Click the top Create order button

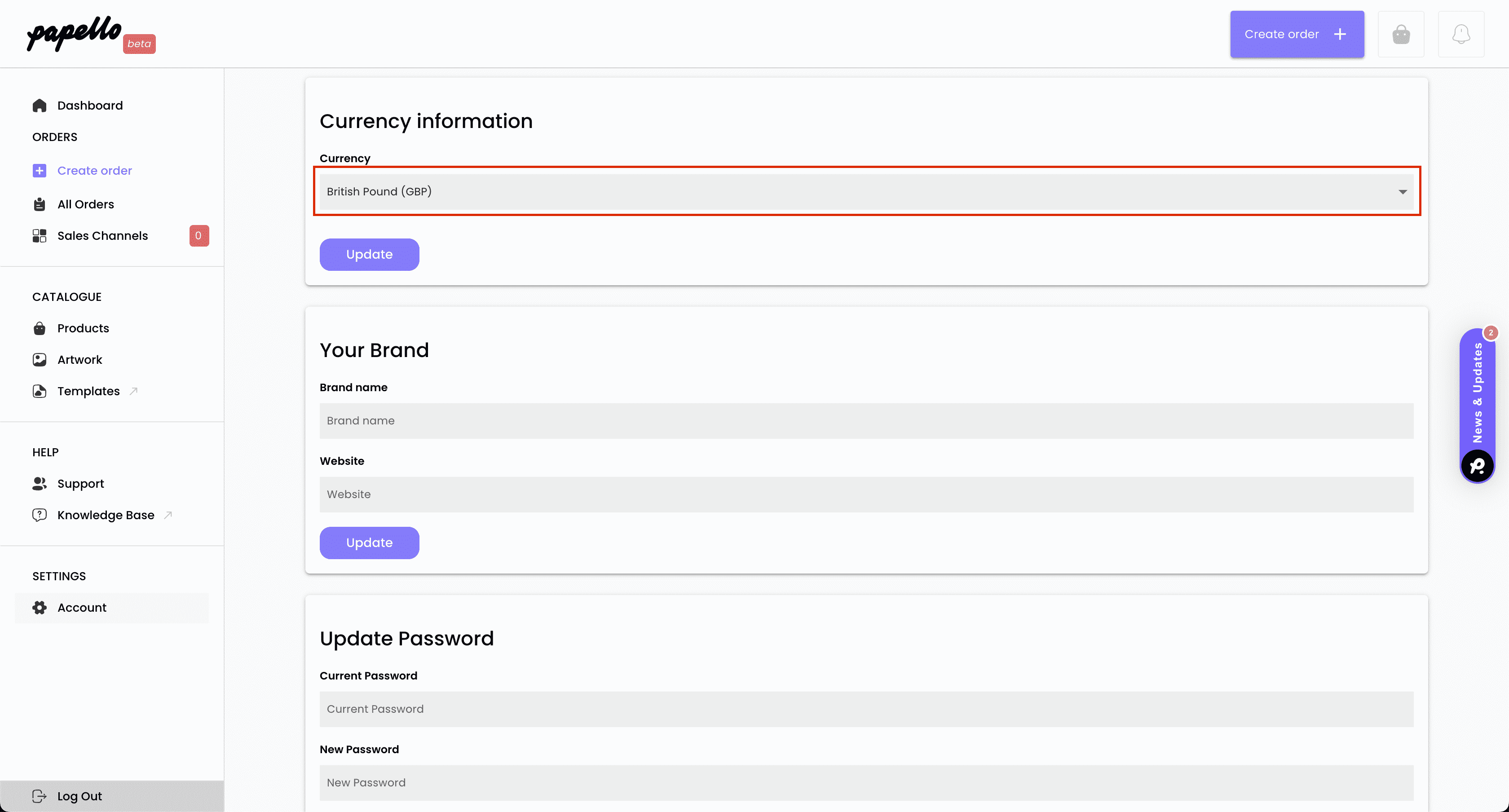click(1297, 34)
